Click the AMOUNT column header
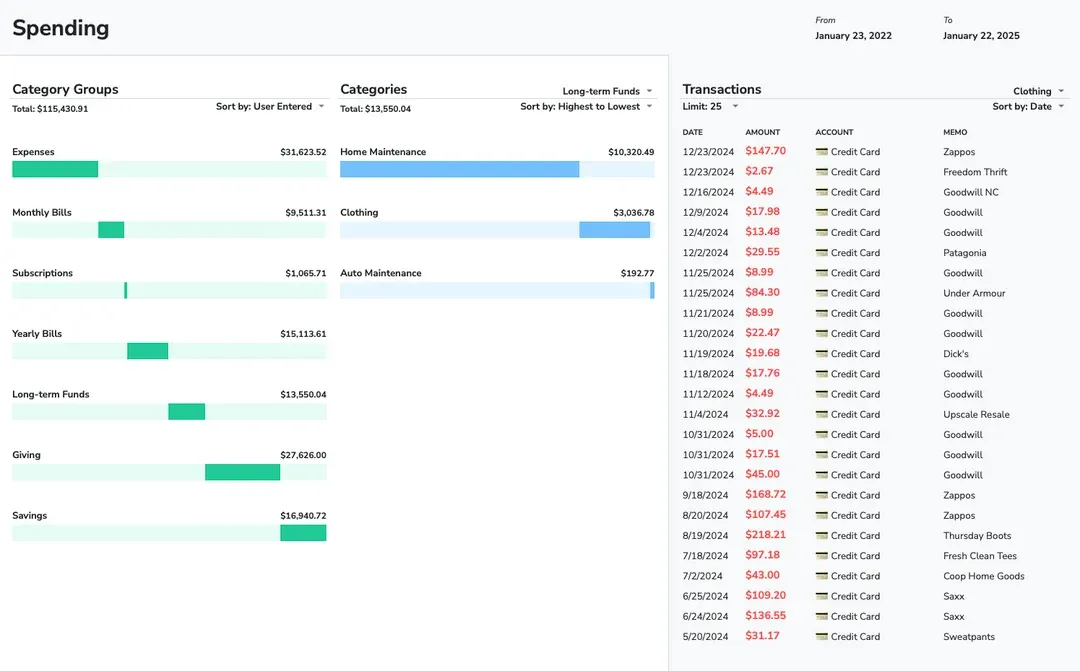The height and width of the screenshot is (671, 1080). pyautogui.click(x=762, y=132)
